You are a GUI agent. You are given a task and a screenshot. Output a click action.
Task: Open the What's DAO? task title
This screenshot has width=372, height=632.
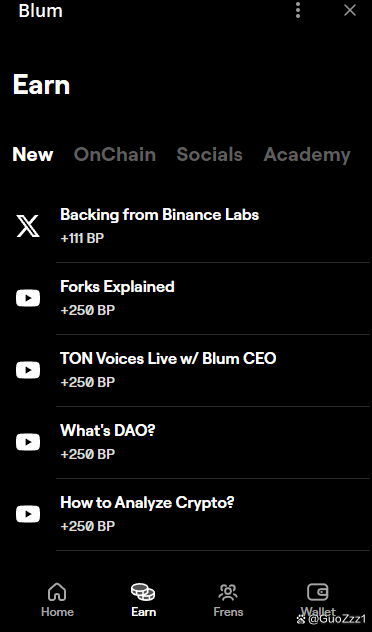(x=108, y=430)
